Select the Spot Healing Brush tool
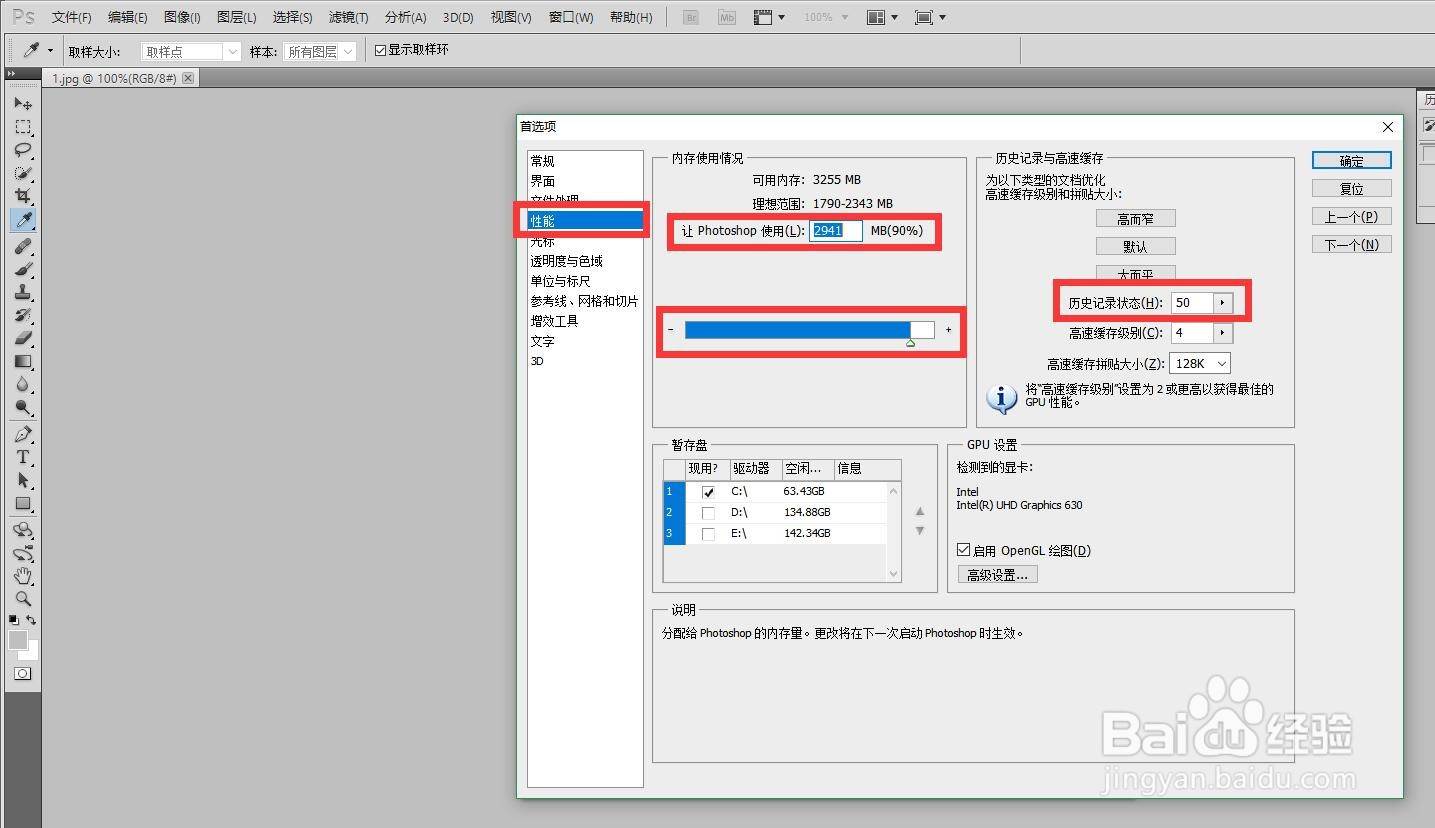 tap(22, 246)
